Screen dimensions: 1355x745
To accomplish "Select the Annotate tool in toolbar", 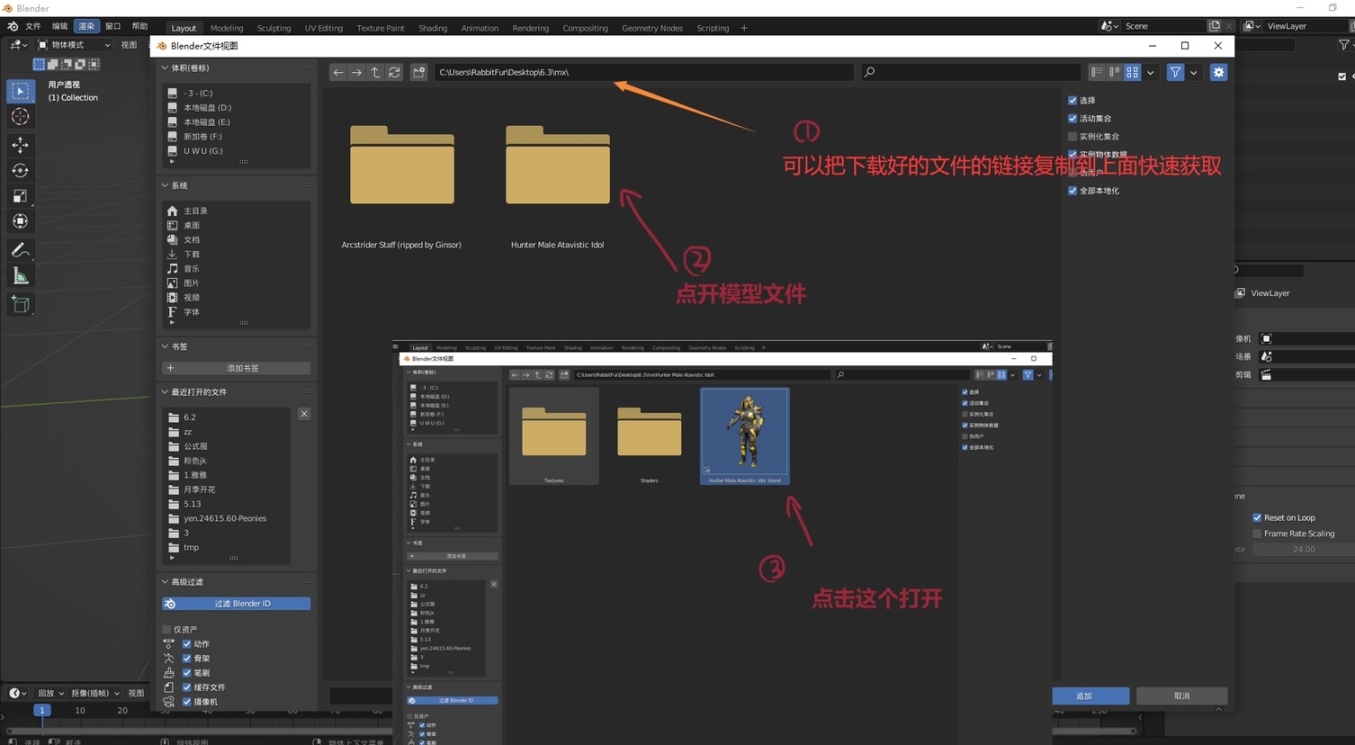I will [x=20, y=250].
